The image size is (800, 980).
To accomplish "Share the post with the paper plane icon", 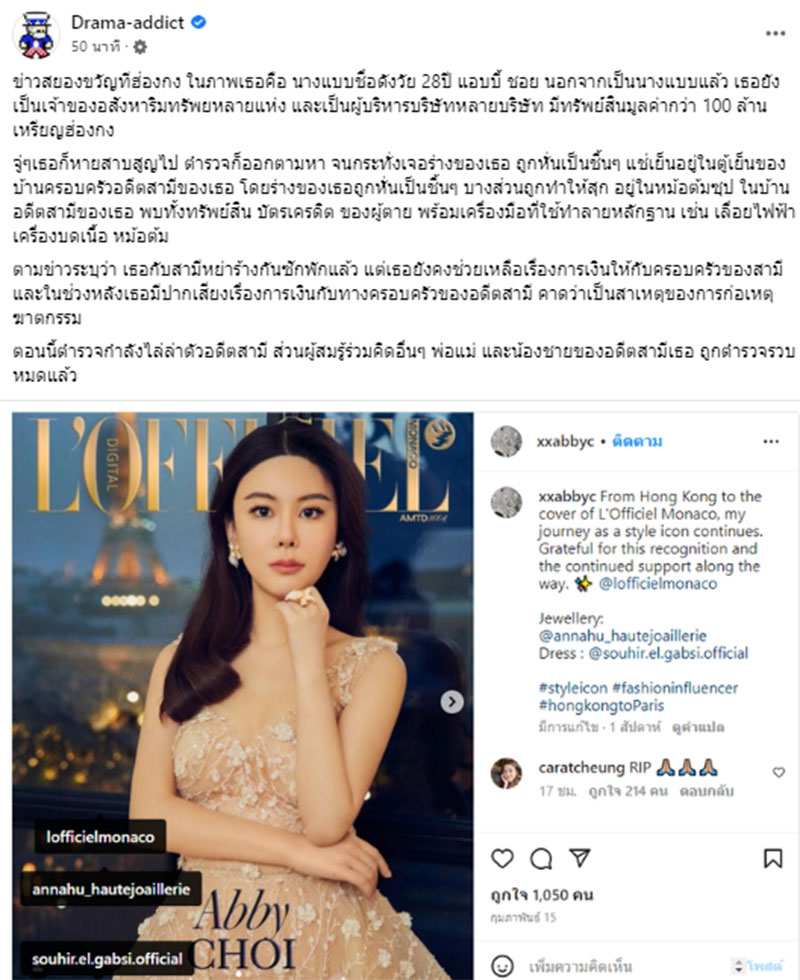I will (x=580, y=858).
